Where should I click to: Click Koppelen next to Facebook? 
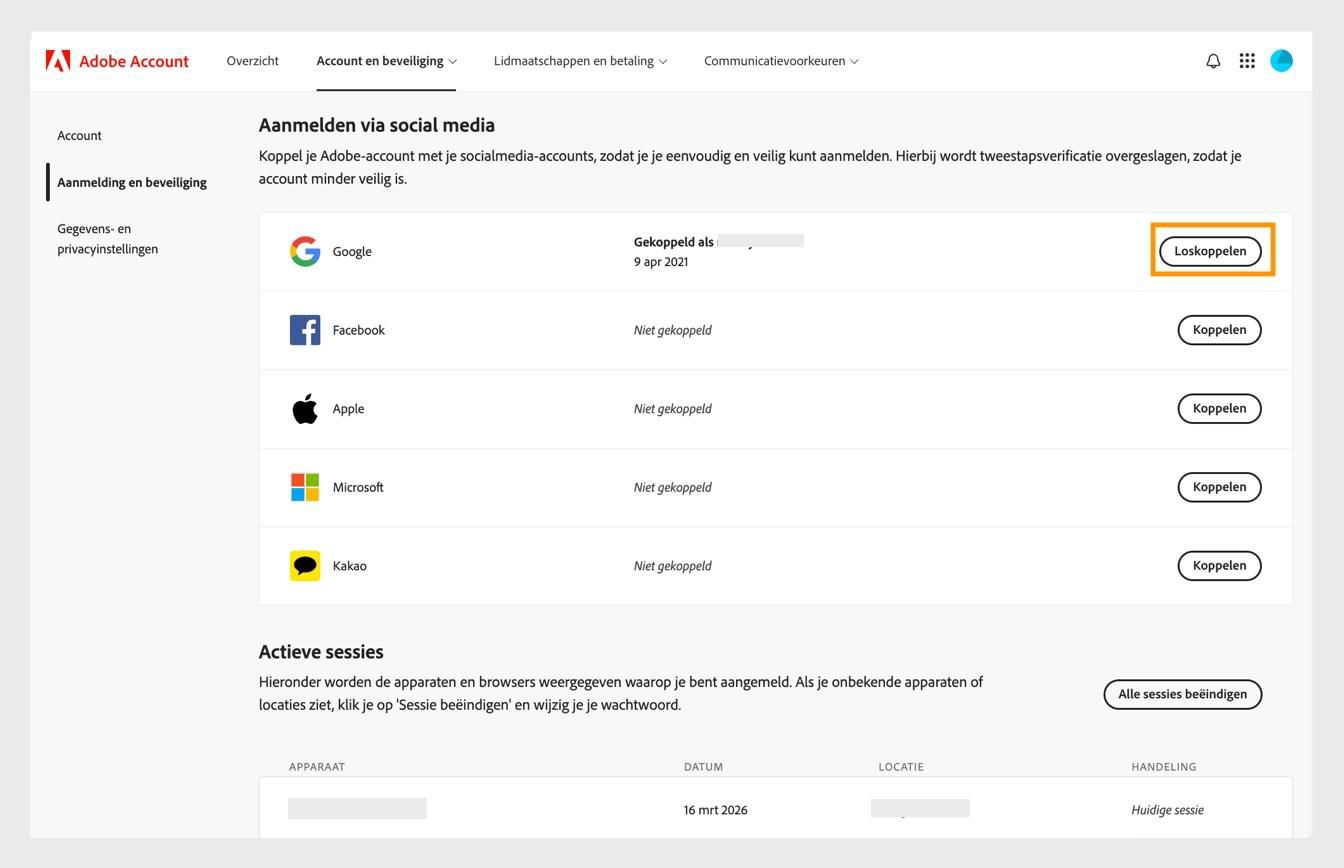pyautogui.click(x=1219, y=330)
